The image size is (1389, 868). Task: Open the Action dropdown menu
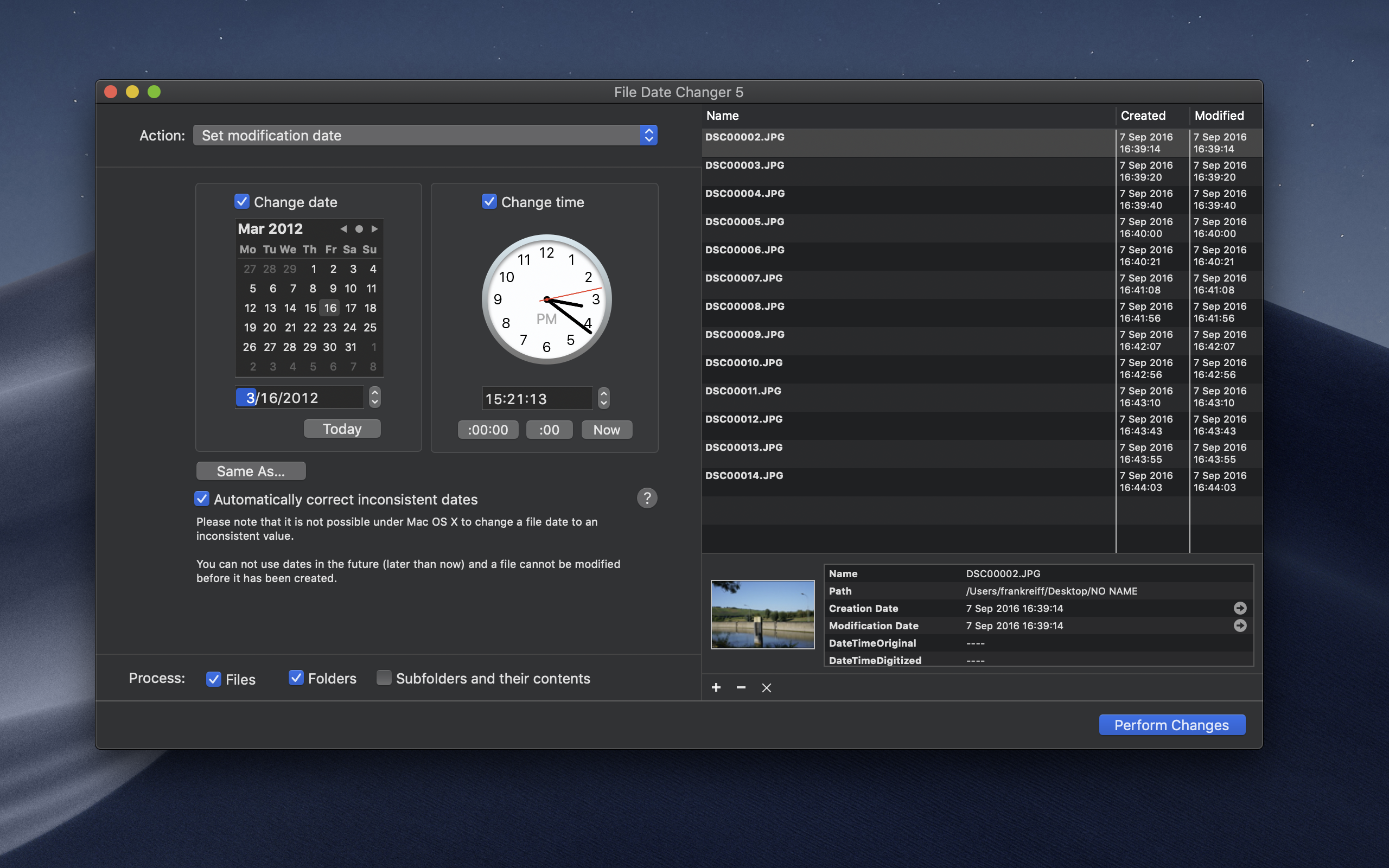tap(425, 136)
